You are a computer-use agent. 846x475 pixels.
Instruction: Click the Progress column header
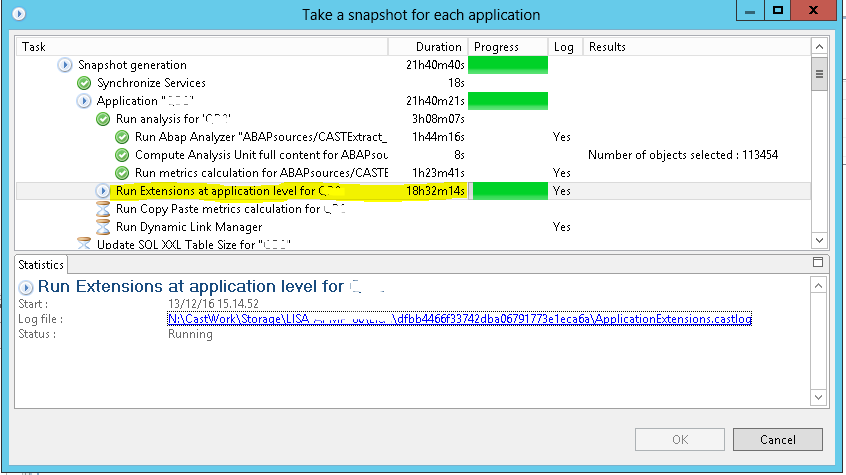pyautogui.click(x=508, y=47)
